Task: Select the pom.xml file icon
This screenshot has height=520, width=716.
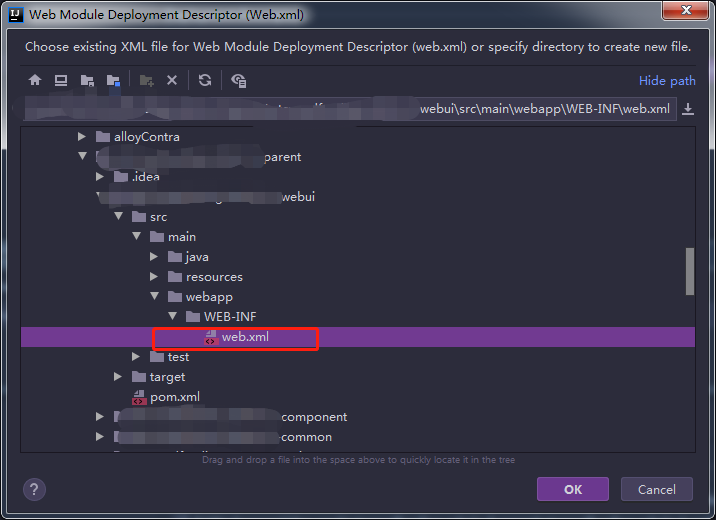Action: click(x=139, y=397)
